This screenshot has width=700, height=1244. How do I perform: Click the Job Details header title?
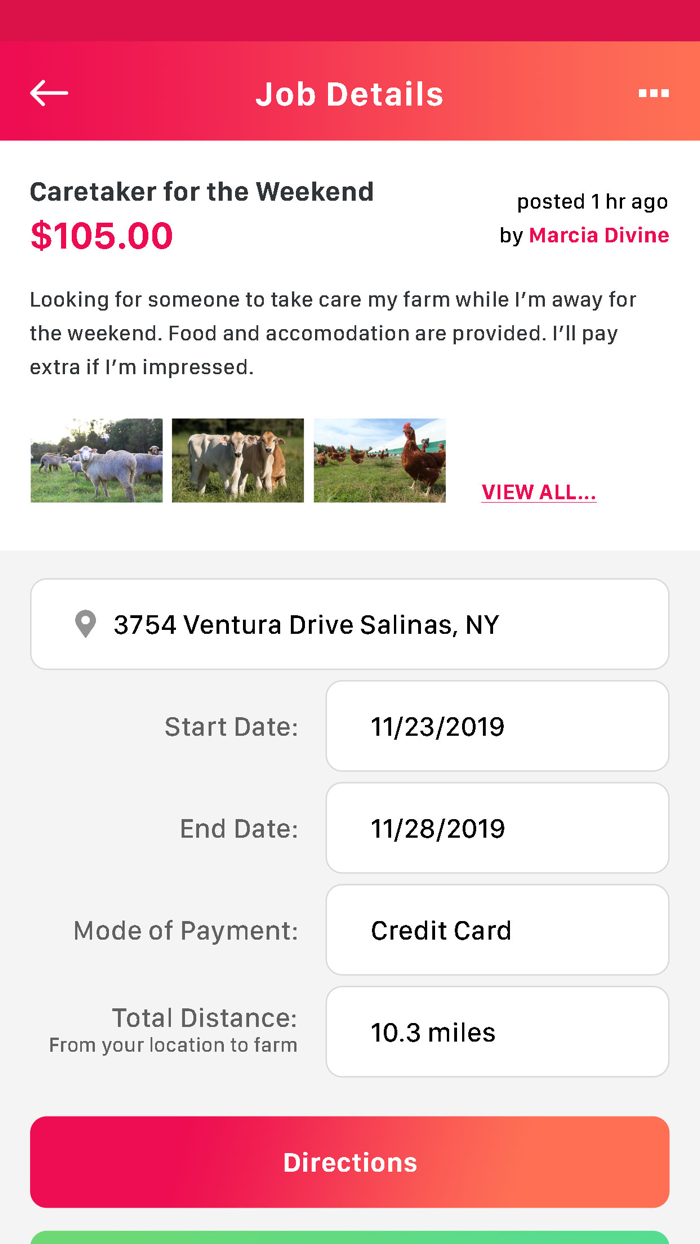pos(350,93)
